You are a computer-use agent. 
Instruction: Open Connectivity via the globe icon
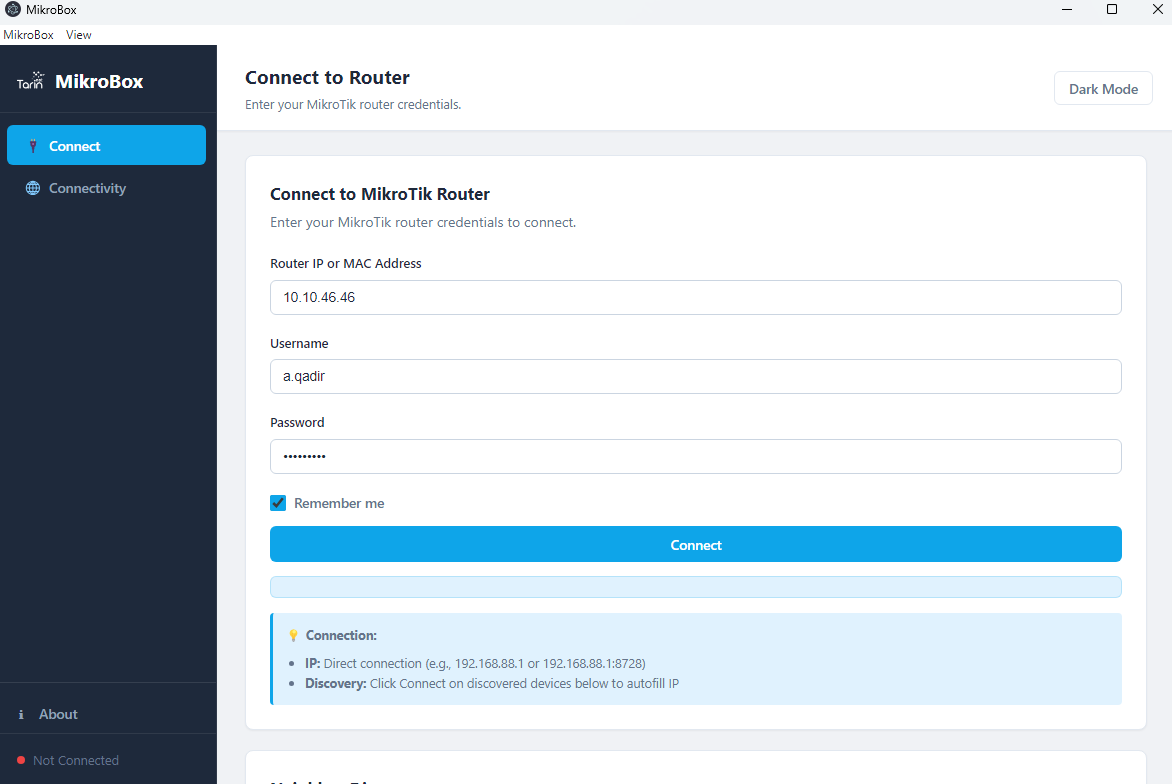coord(33,188)
